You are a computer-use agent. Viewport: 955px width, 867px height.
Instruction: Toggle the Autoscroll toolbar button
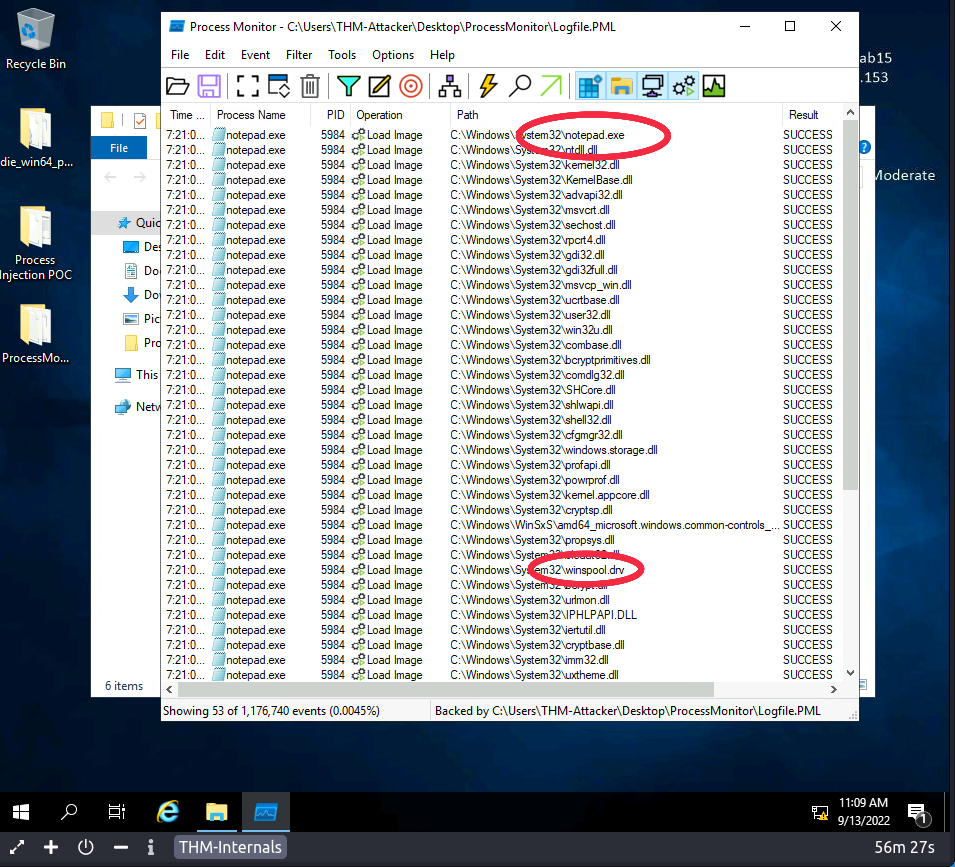(x=278, y=86)
